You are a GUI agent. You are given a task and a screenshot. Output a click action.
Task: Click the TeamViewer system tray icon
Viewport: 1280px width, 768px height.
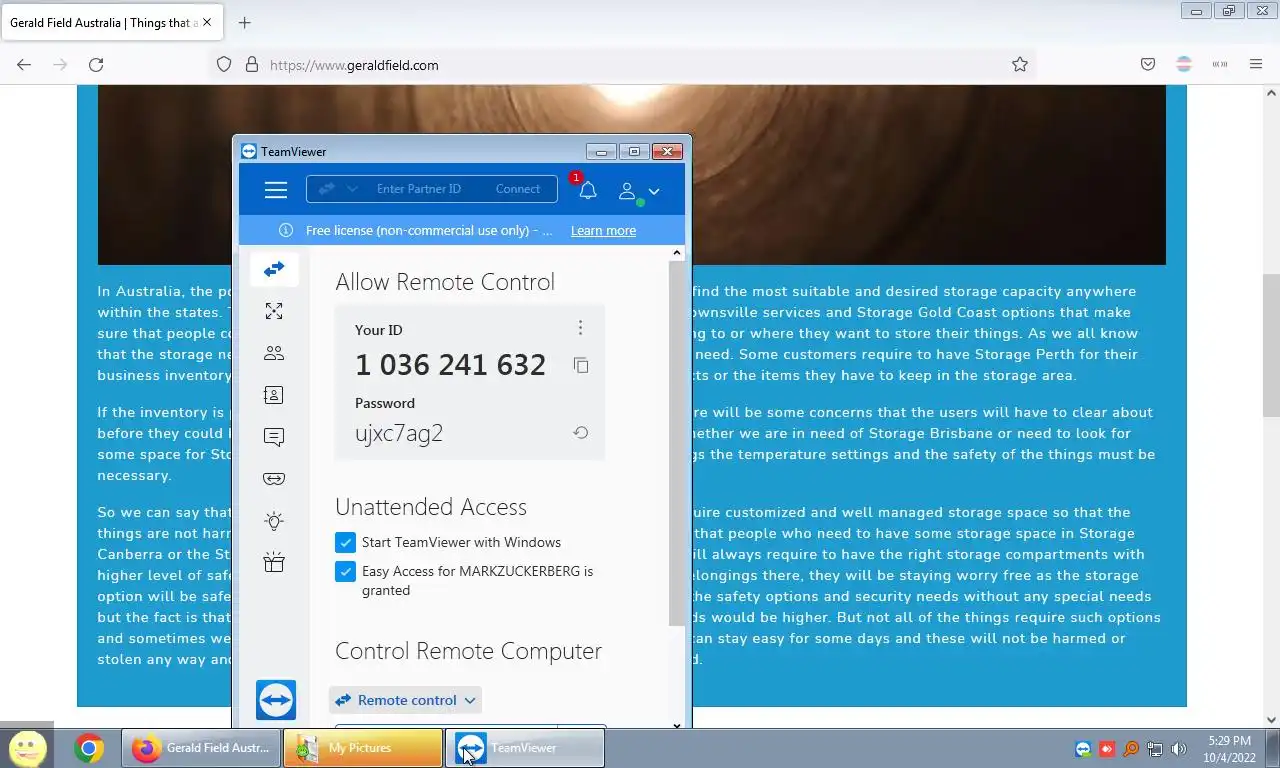coord(1083,749)
